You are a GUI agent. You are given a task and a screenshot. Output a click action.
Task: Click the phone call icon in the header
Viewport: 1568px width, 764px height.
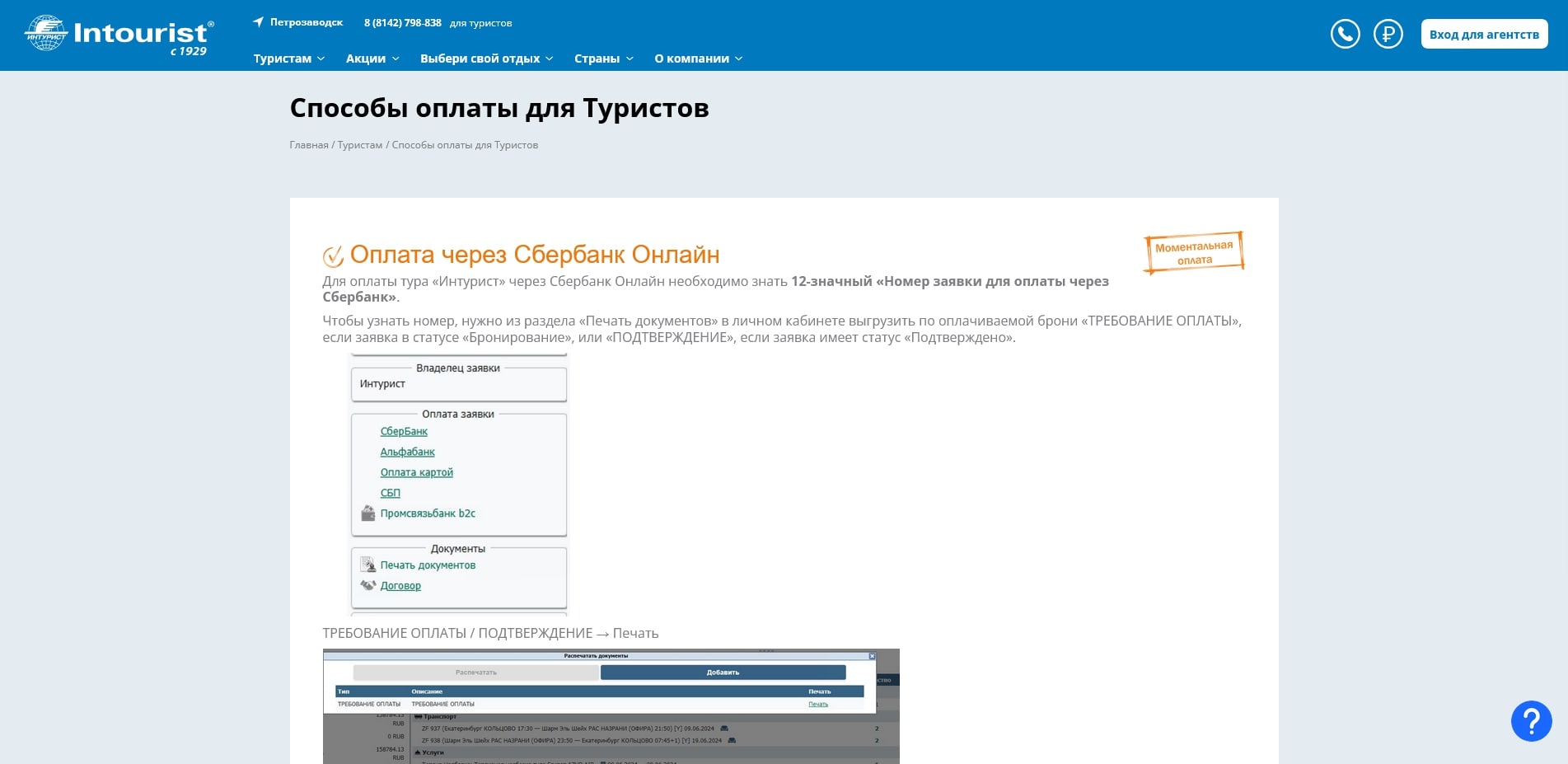coord(1345,34)
